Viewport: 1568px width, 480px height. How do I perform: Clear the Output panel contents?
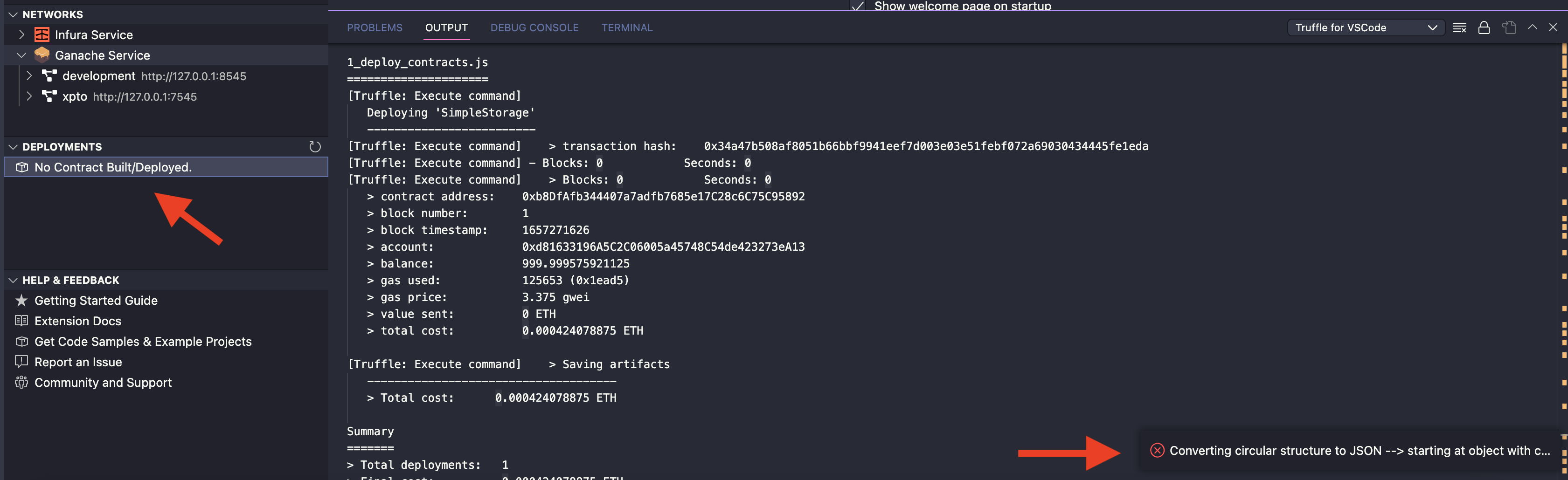[1460, 27]
